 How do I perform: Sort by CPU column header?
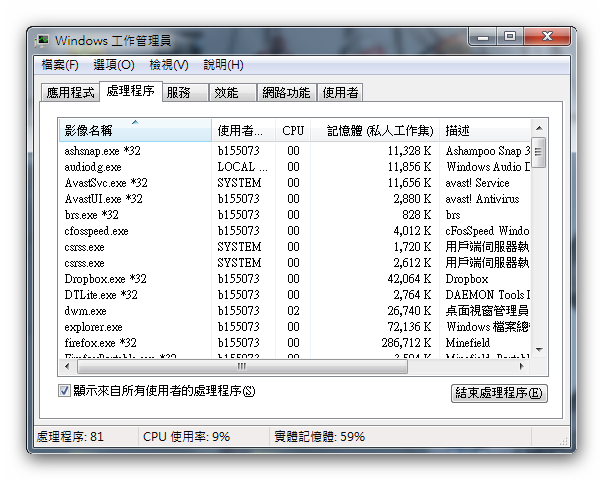pos(293,131)
